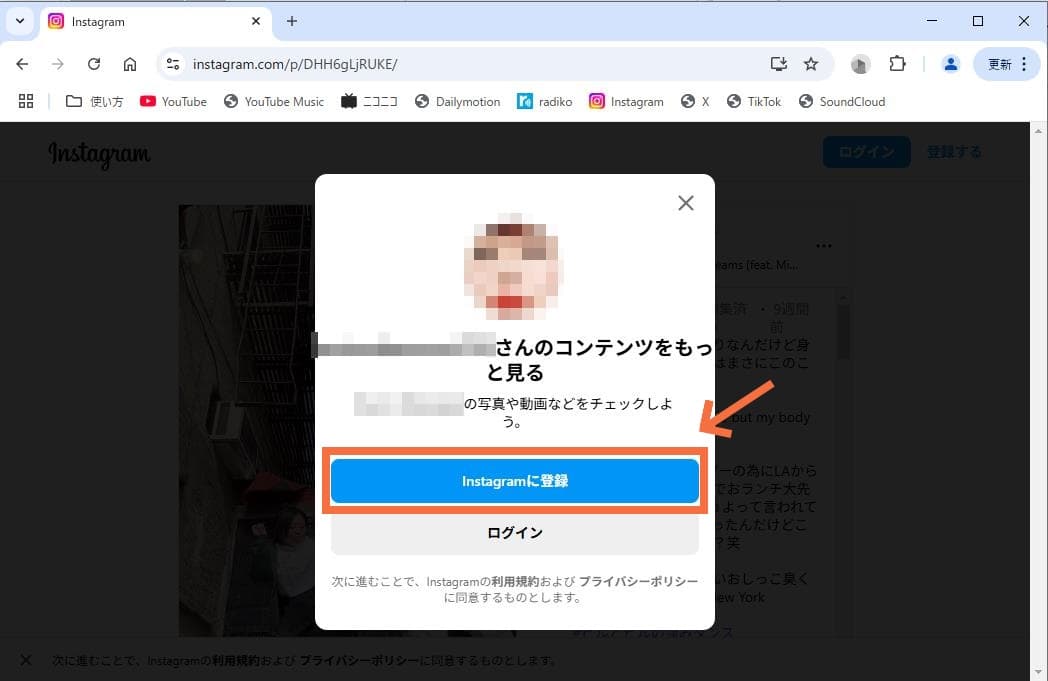
Task: Click the post photo behind the dialog
Action: point(246,420)
